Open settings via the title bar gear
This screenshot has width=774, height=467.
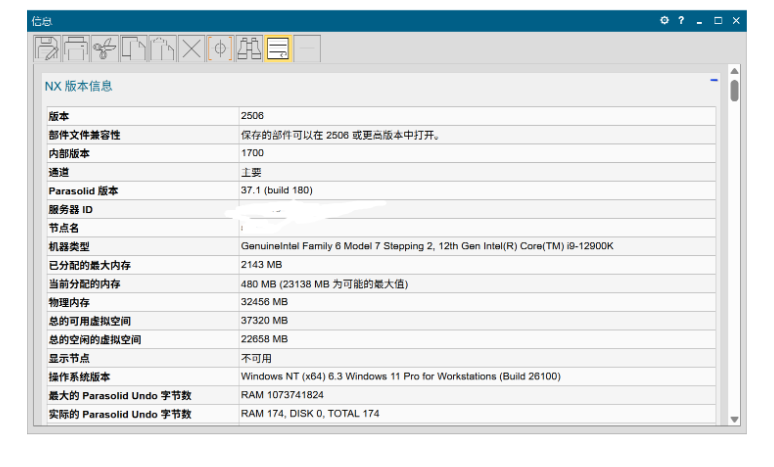click(x=664, y=20)
